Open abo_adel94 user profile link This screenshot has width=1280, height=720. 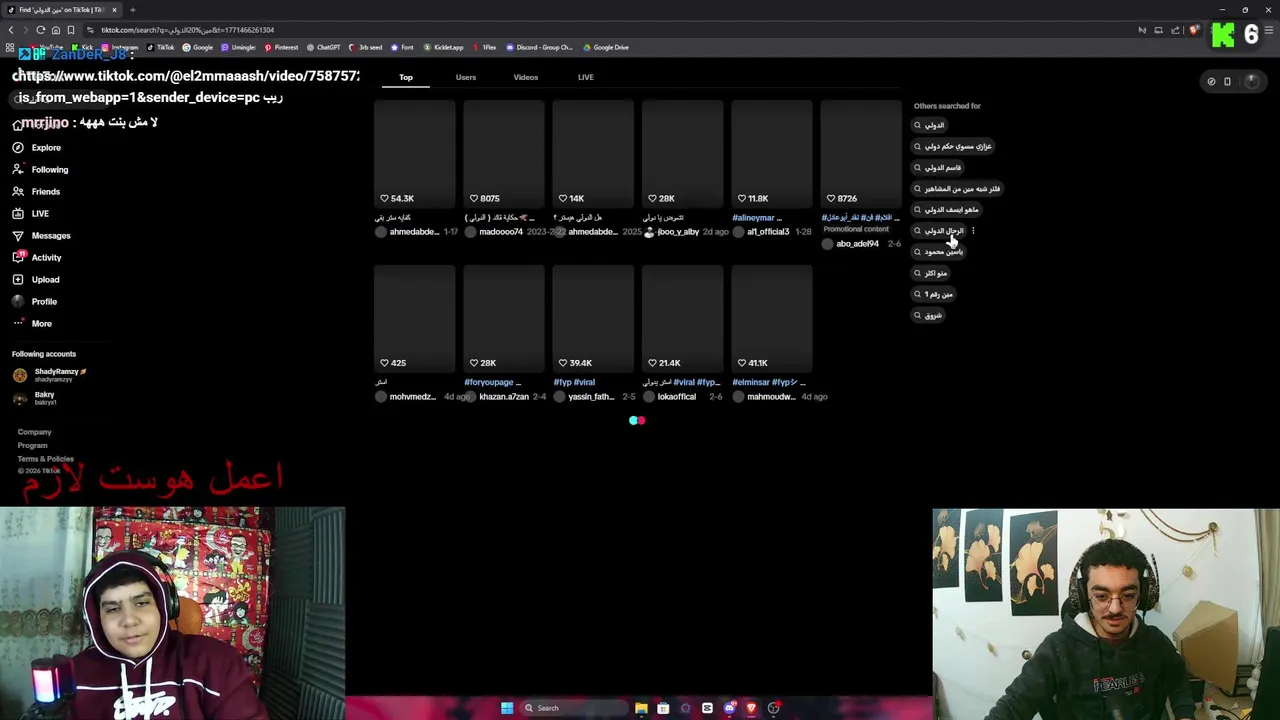tap(857, 244)
